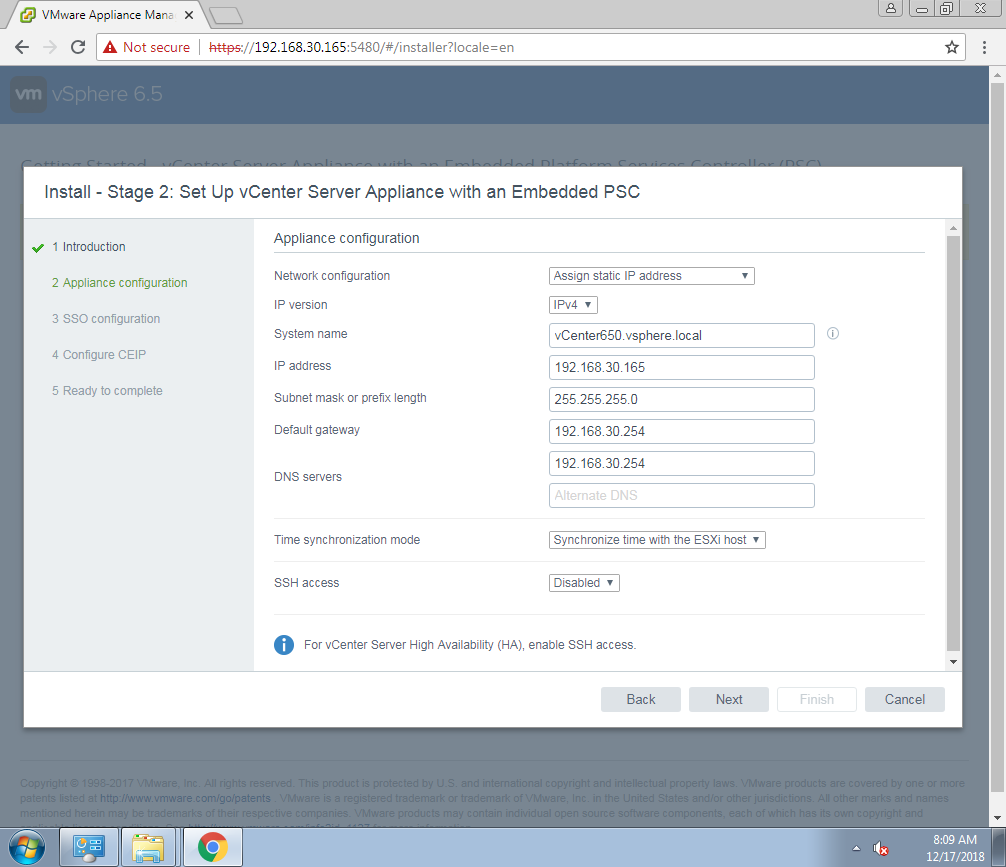Open the vmware.com/go/patents link
This screenshot has width=1006, height=867.
coord(185,798)
